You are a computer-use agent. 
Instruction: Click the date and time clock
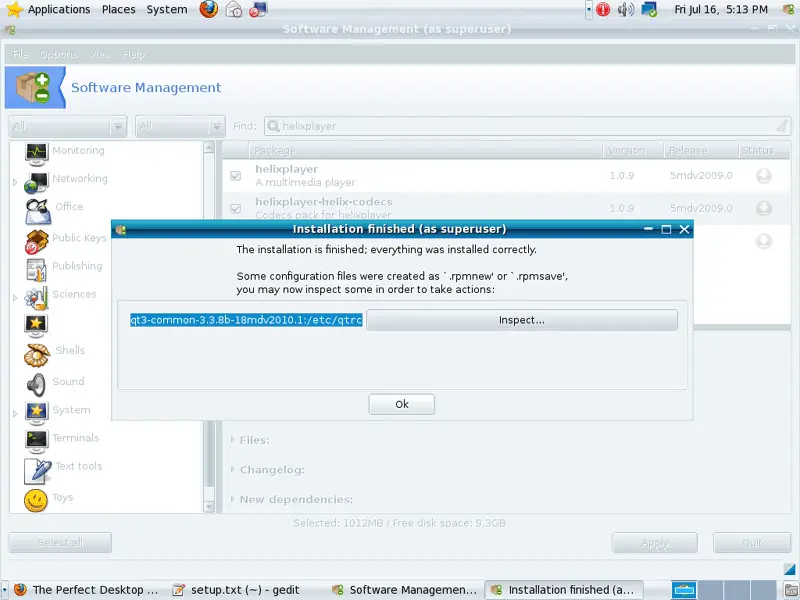click(x=721, y=9)
